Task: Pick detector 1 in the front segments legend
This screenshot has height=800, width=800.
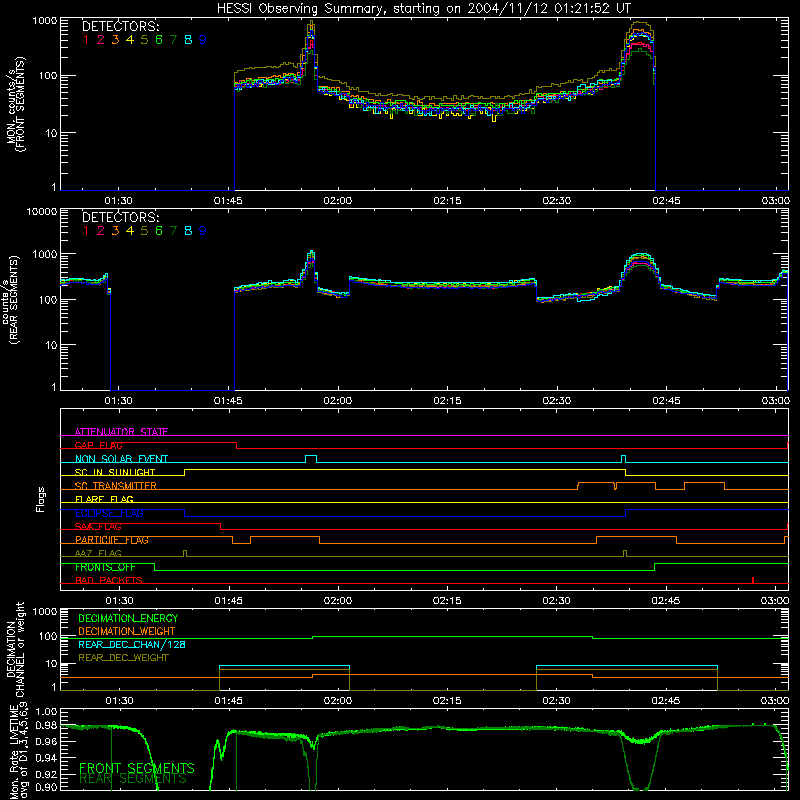Action: [x=86, y=40]
